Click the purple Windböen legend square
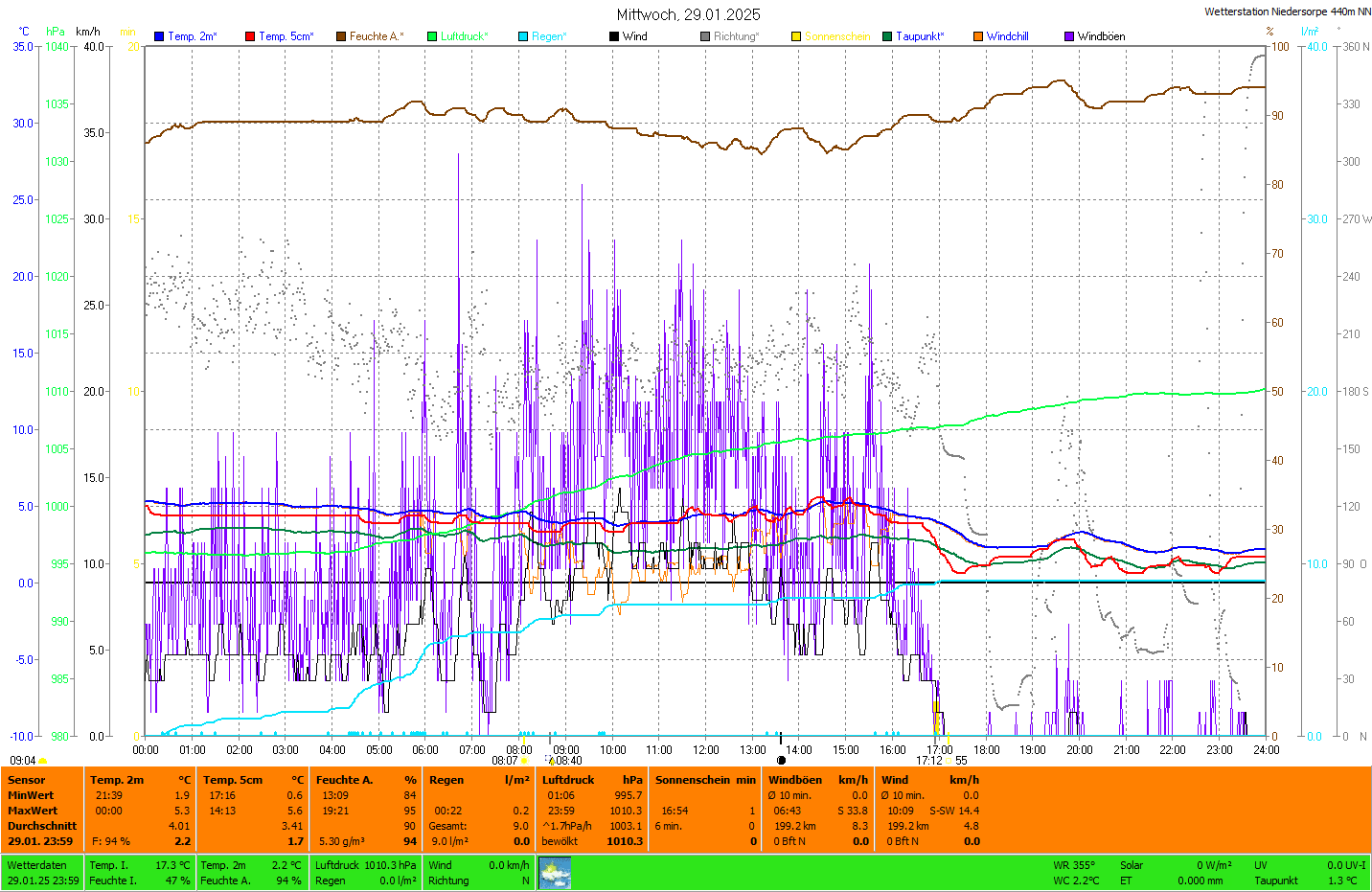1372x892 pixels. (x=1069, y=36)
